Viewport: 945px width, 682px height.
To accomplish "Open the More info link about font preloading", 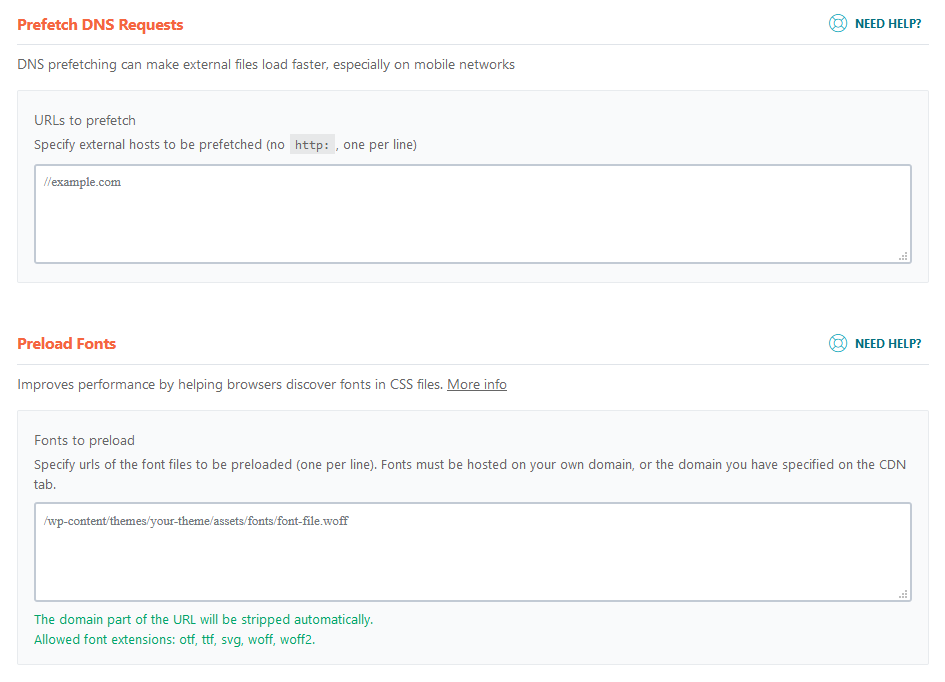I will coord(476,384).
